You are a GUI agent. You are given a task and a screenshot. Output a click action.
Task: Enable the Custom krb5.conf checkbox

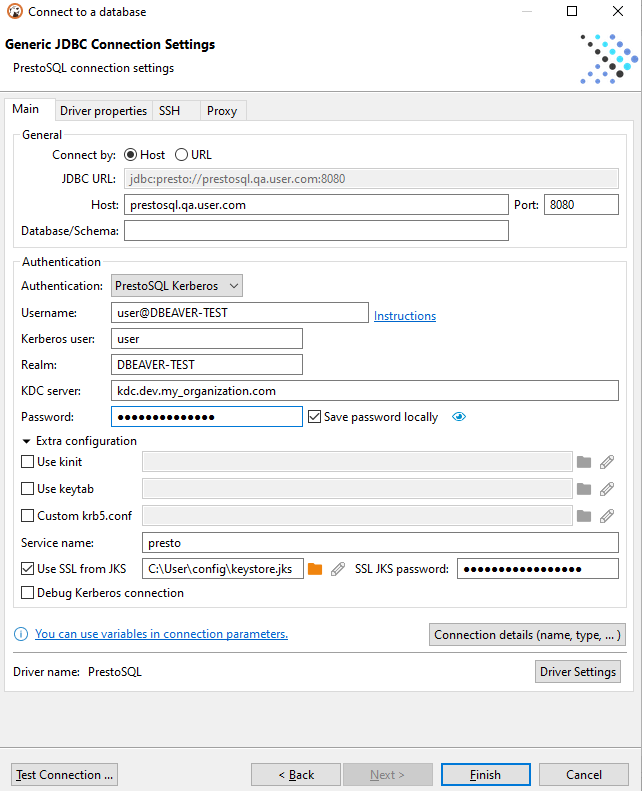coord(27,516)
